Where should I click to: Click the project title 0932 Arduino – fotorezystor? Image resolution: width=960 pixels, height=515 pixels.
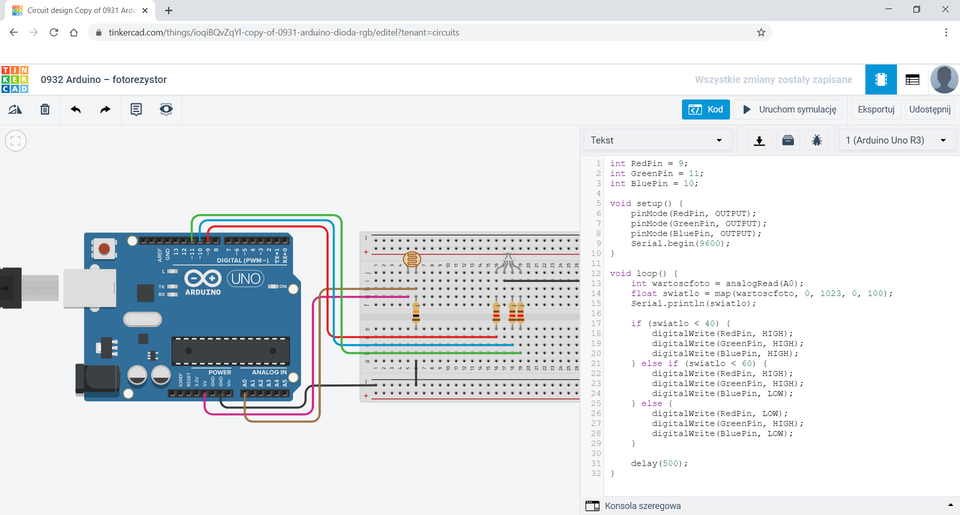pos(103,80)
